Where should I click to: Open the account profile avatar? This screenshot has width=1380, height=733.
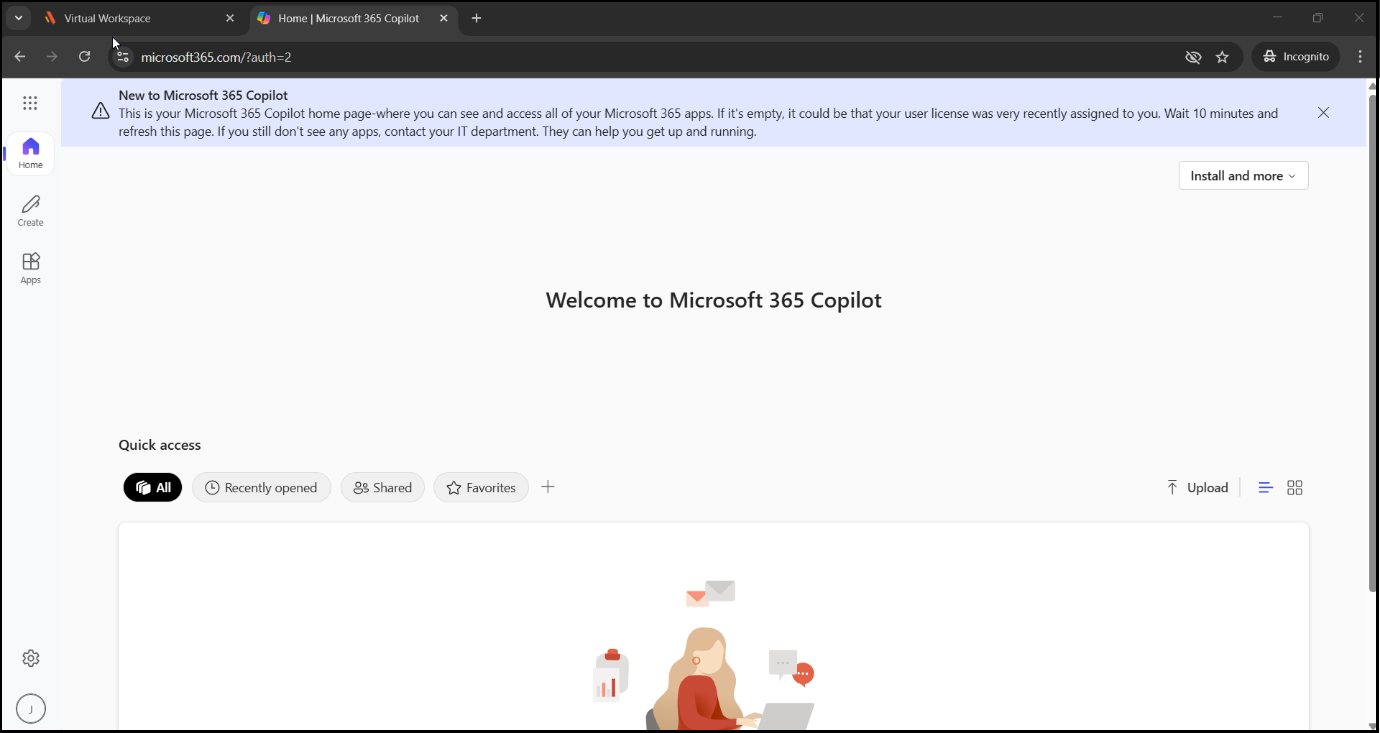(31, 709)
